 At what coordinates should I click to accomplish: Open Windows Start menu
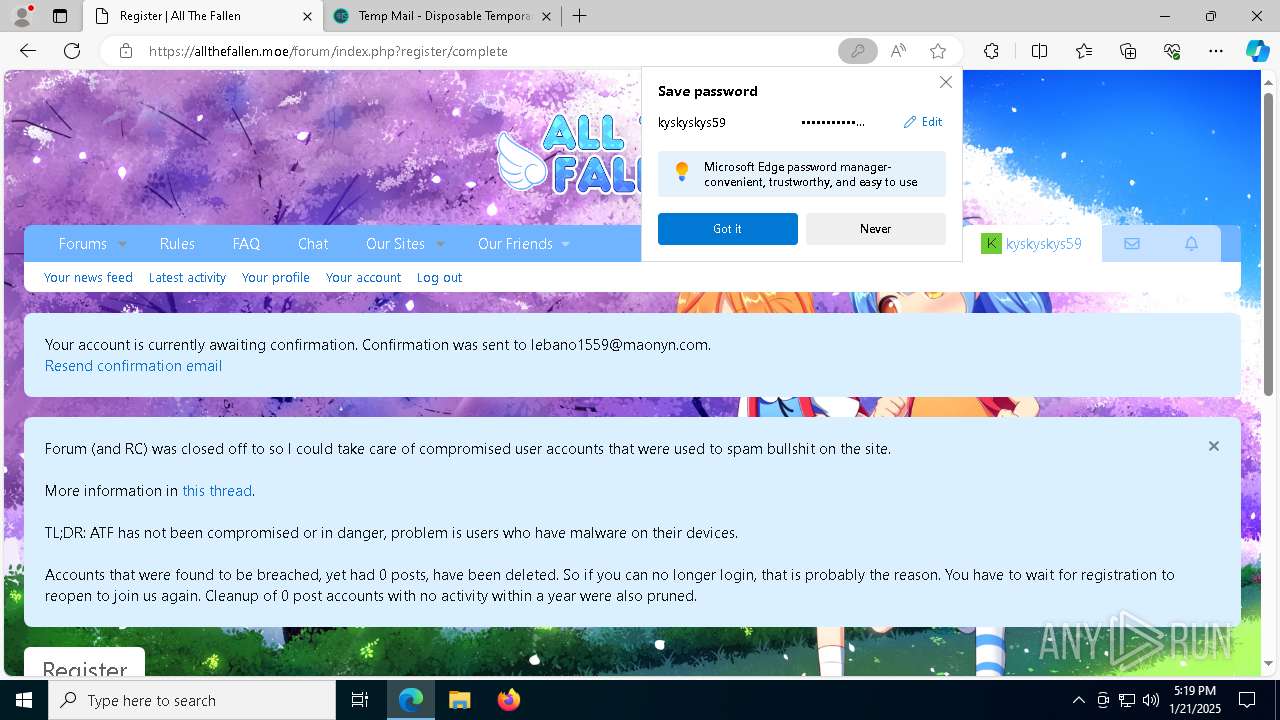pos(24,700)
